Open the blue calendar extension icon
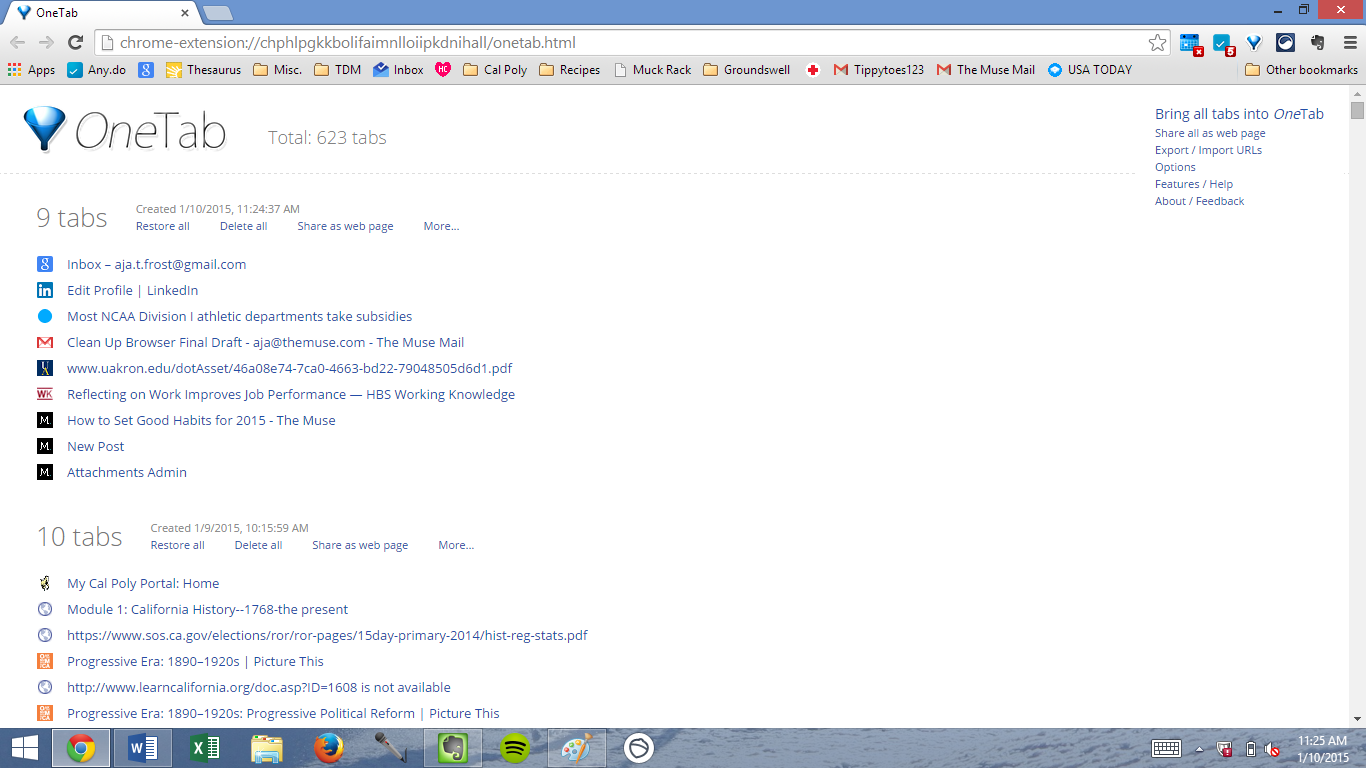This screenshot has height=768, width=1366. tap(1190, 43)
